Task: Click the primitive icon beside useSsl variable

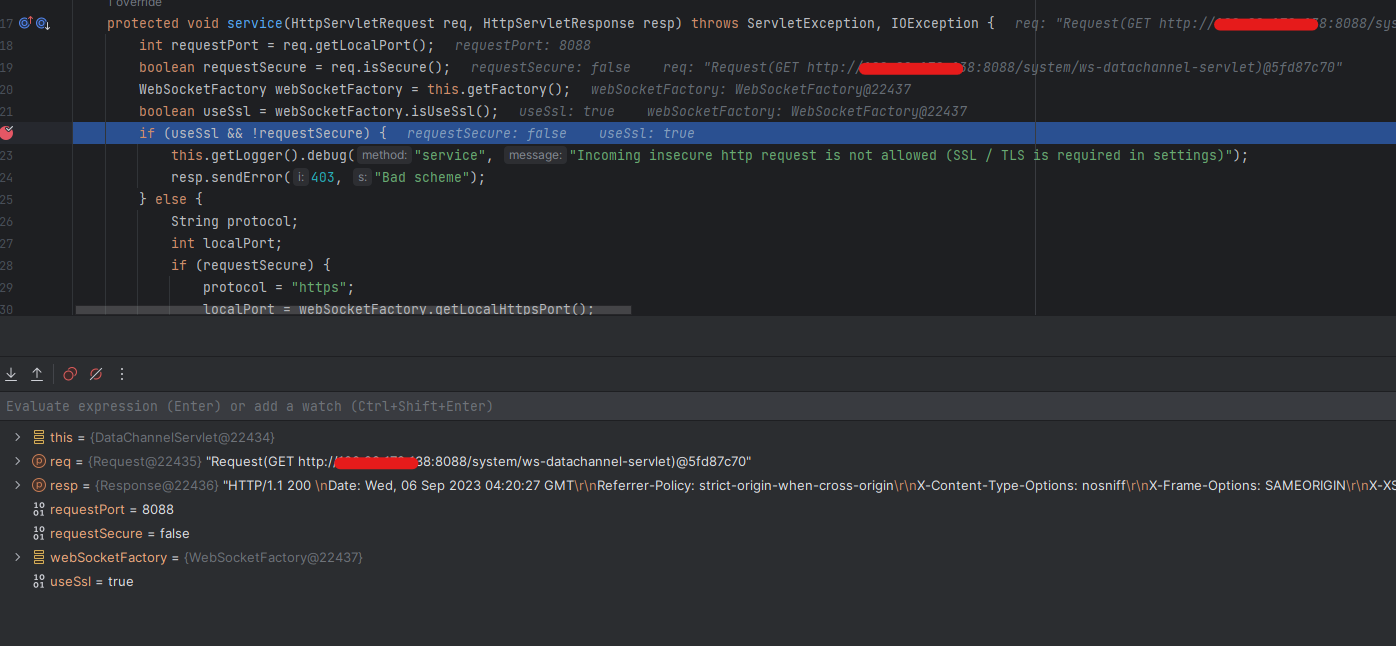Action: [x=39, y=581]
